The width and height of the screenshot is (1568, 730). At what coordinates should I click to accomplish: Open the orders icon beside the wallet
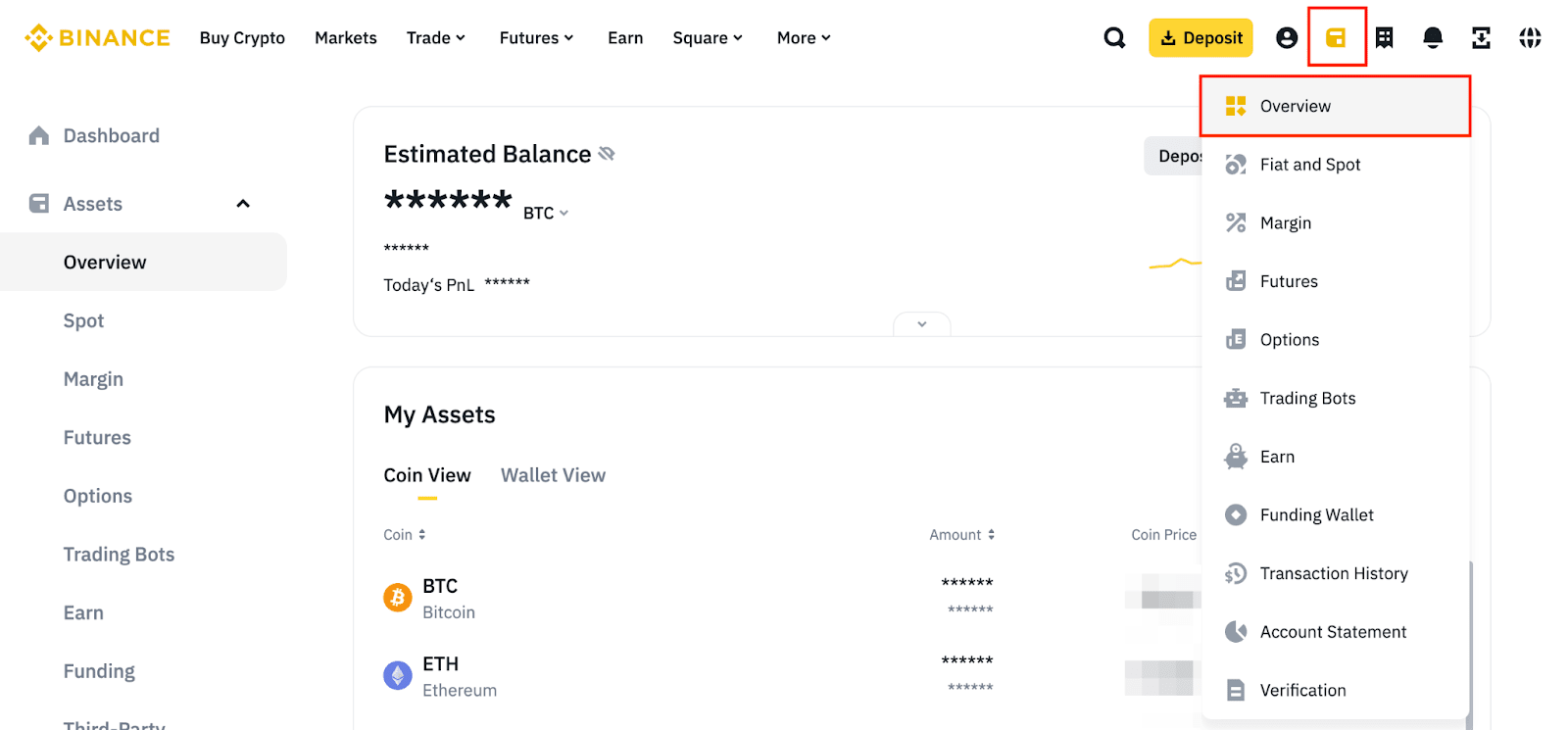coord(1384,37)
